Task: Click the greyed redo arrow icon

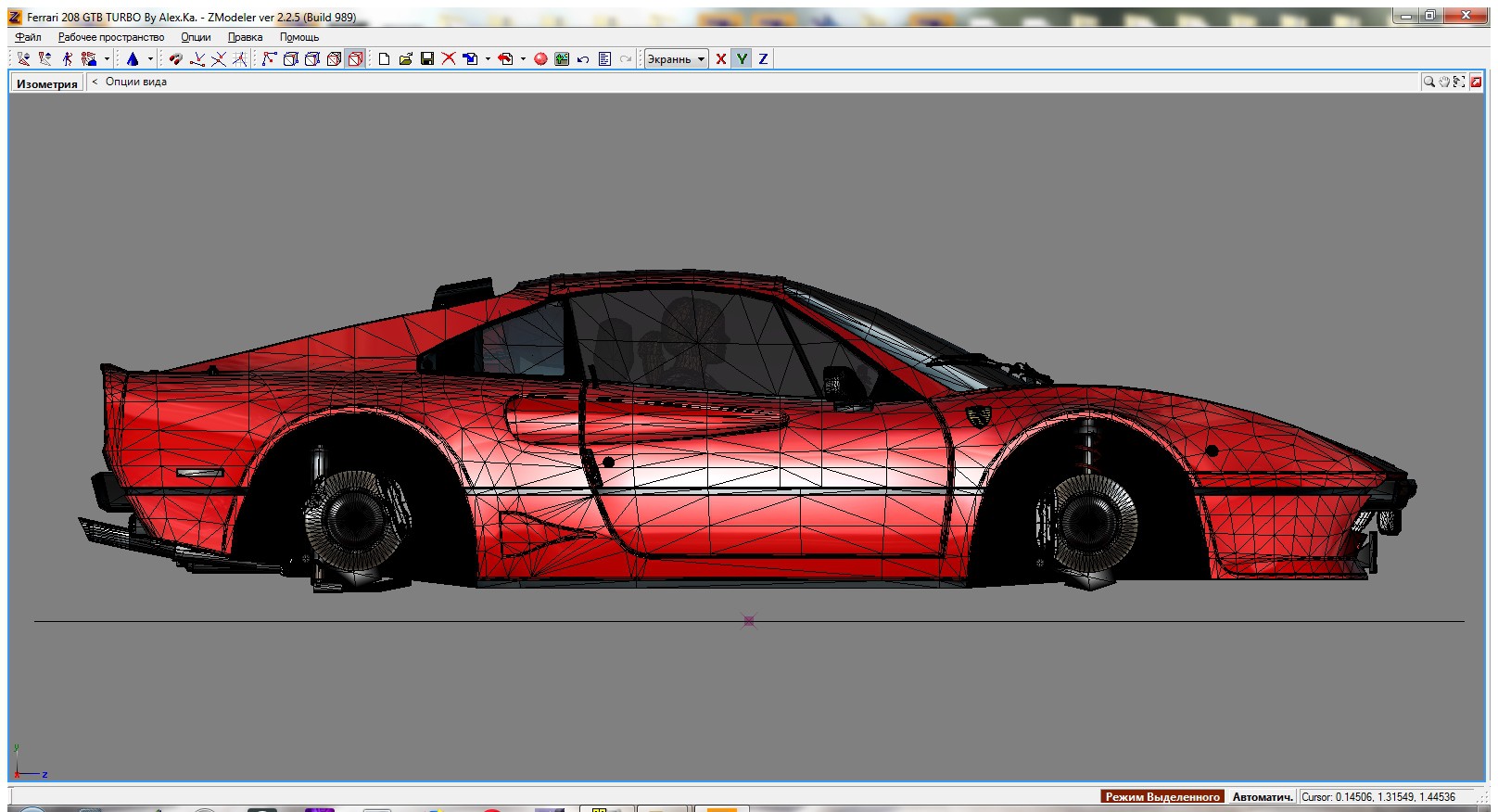Action: point(626,58)
